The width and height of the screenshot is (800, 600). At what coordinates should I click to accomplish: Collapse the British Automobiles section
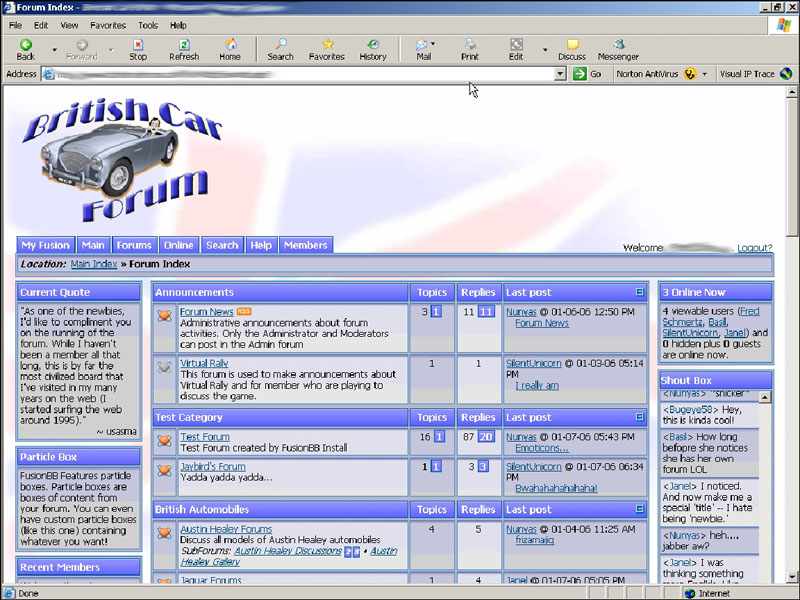coord(640,509)
